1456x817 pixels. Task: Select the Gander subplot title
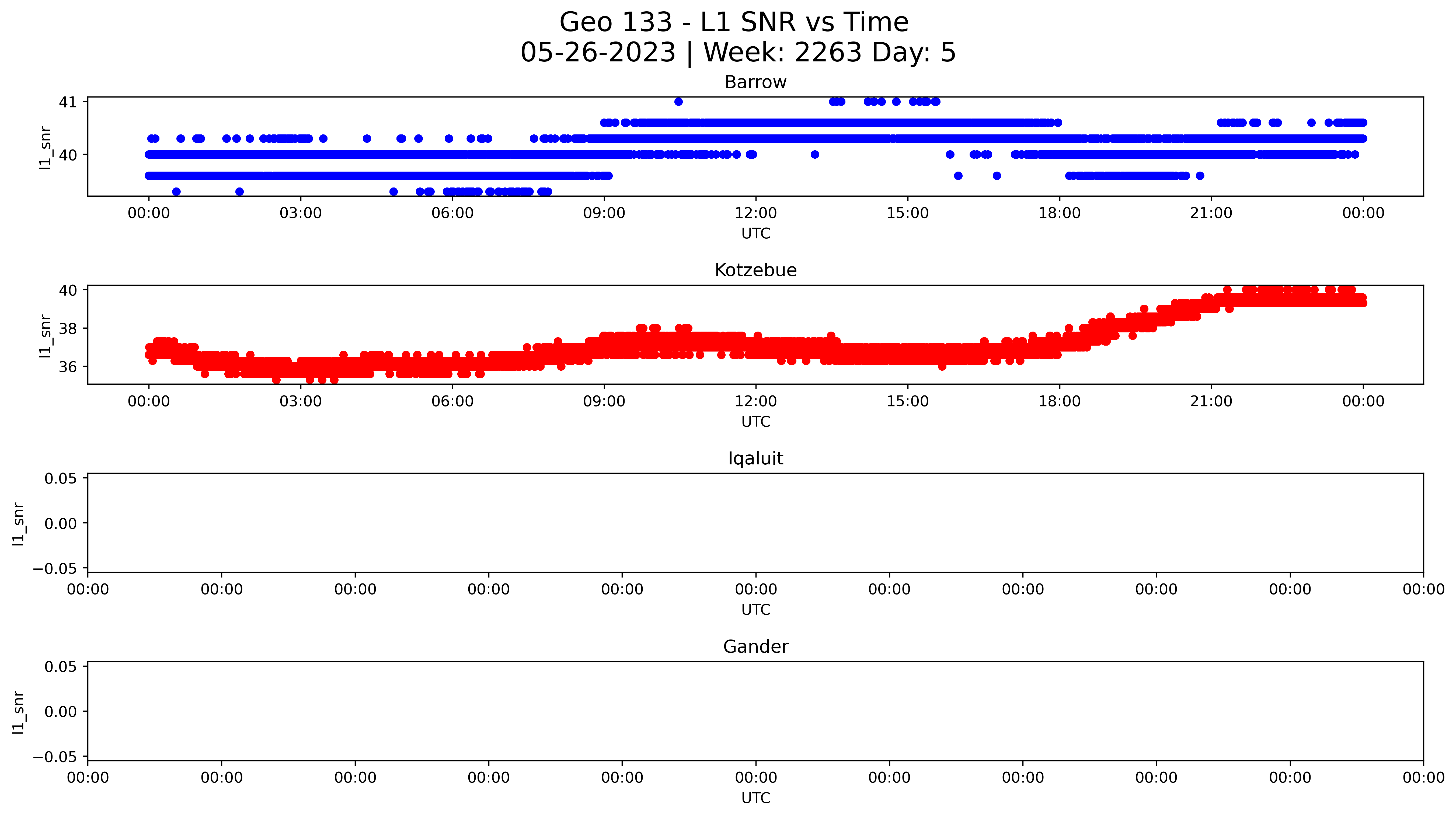click(x=756, y=647)
